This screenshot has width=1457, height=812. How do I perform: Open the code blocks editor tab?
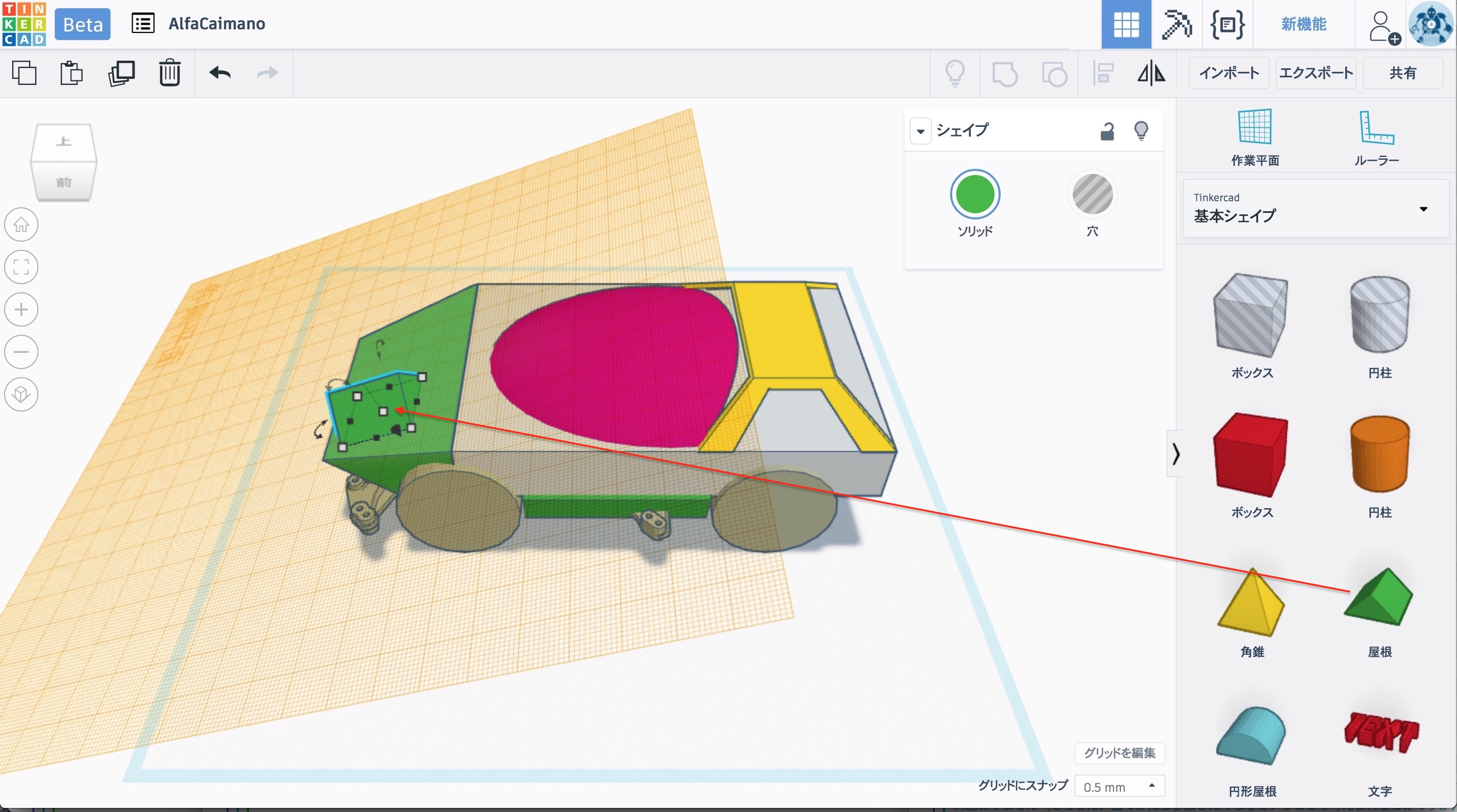pos(1227,24)
